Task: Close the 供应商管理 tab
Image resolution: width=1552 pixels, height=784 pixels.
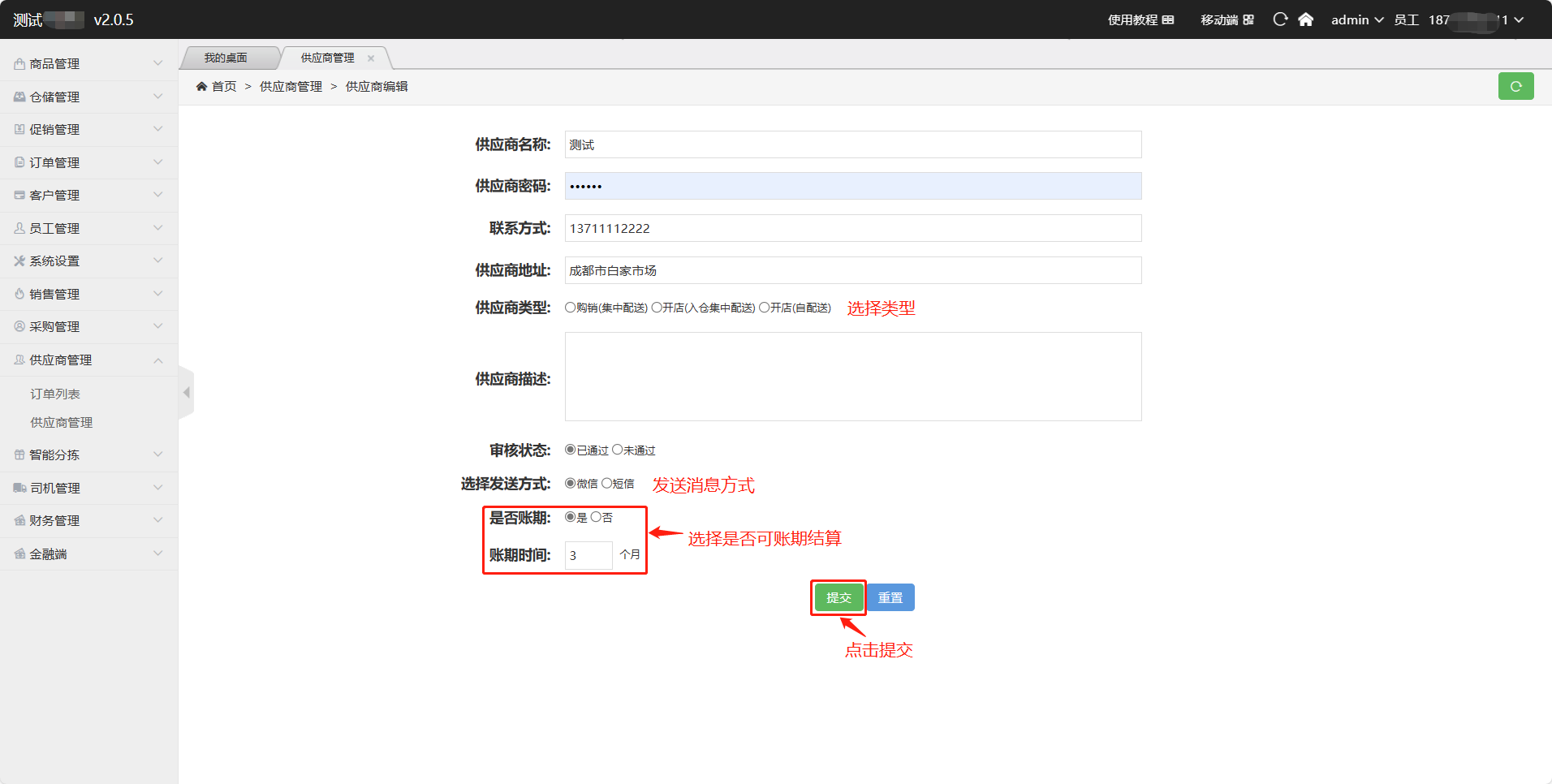Action: pyautogui.click(x=371, y=58)
